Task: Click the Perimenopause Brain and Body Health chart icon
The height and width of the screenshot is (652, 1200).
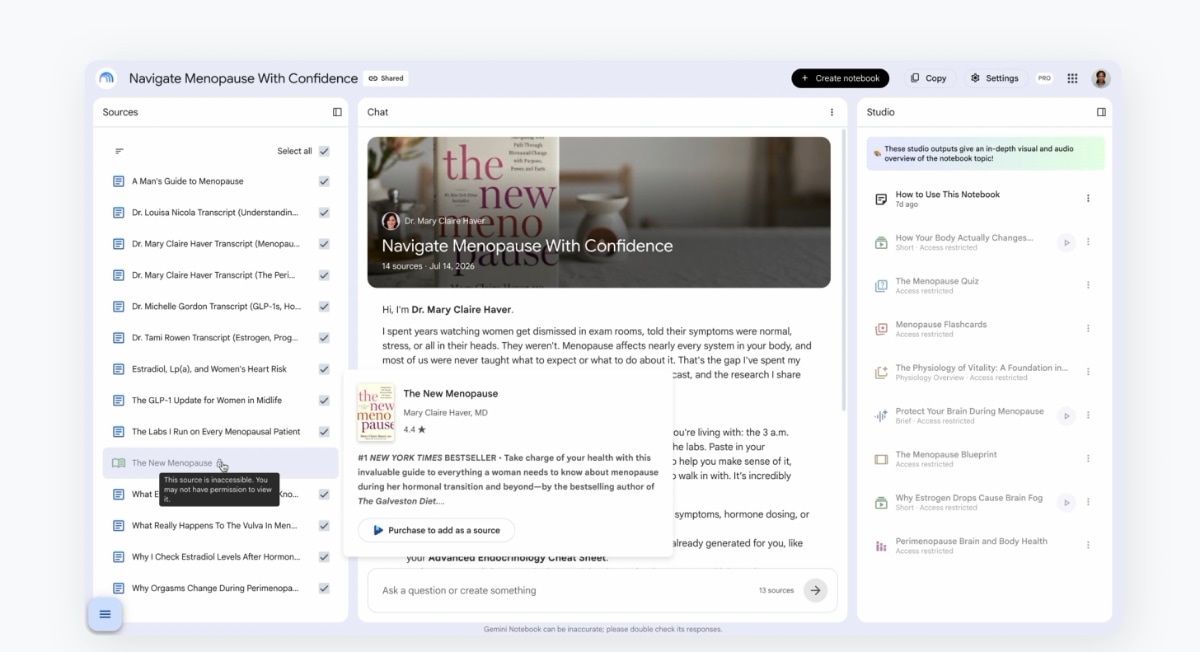Action: click(x=881, y=546)
